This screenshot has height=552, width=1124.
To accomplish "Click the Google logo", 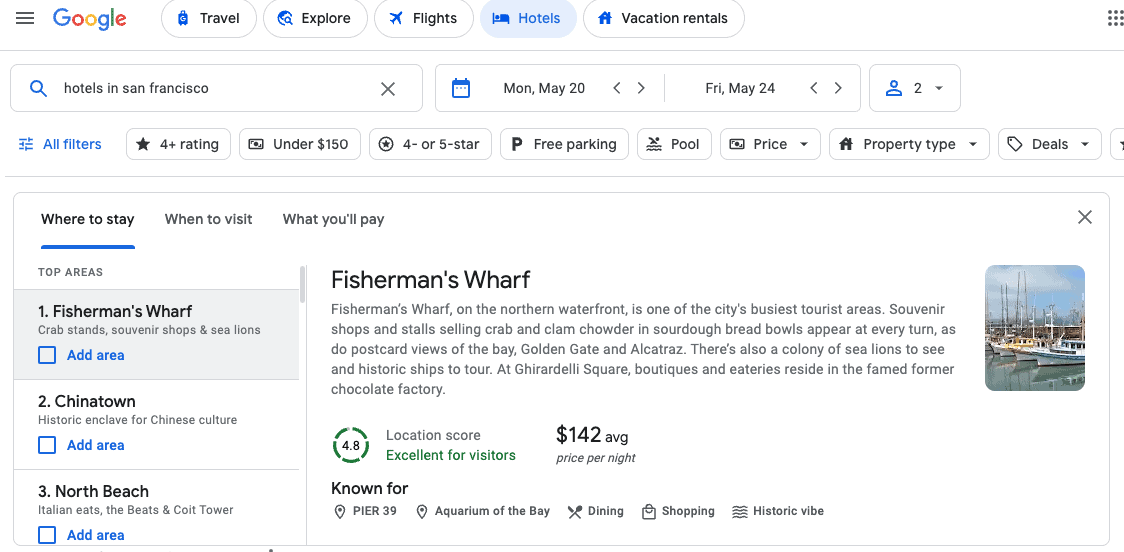I will point(90,18).
